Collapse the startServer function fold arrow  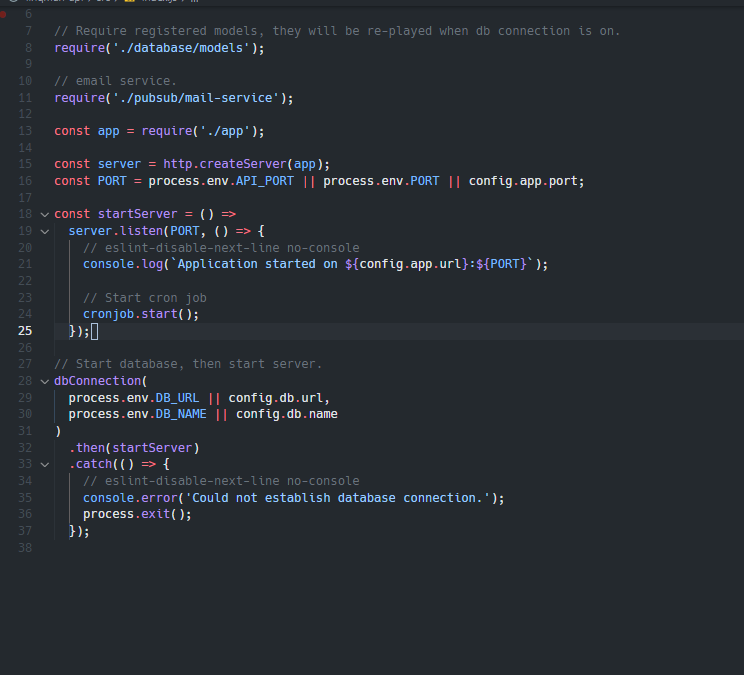click(43, 214)
